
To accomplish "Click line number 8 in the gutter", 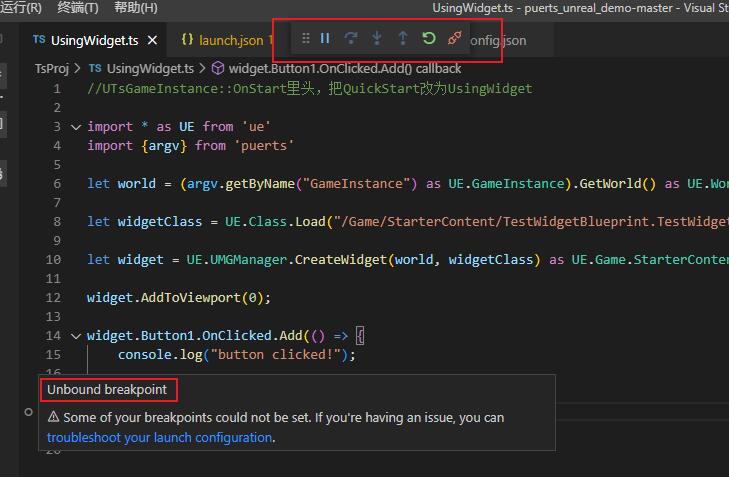I will pyautogui.click(x=57, y=222).
